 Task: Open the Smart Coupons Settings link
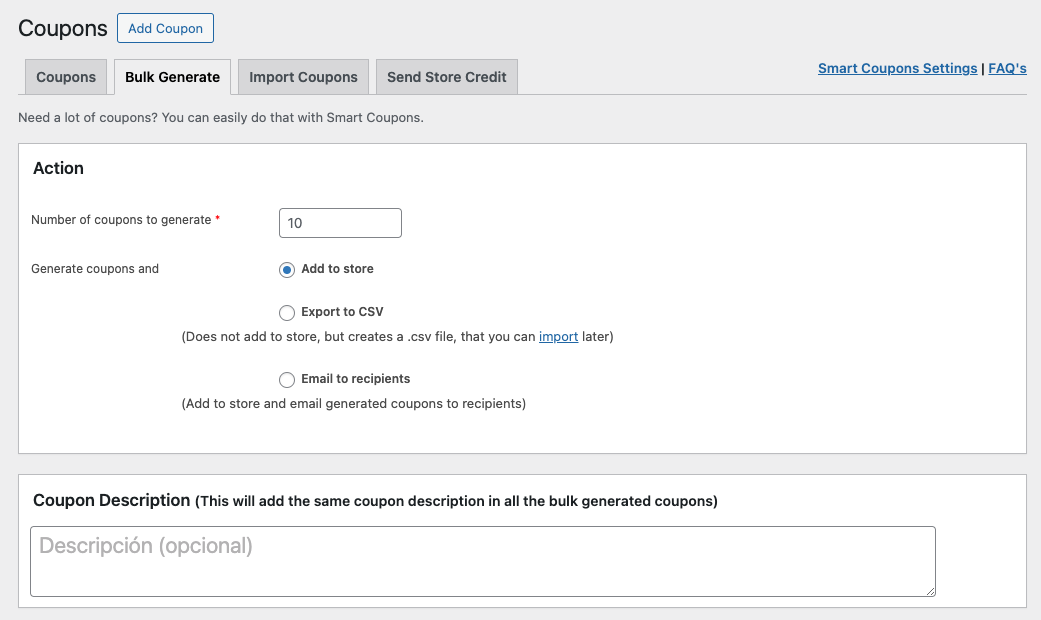[x=897, y=68]
